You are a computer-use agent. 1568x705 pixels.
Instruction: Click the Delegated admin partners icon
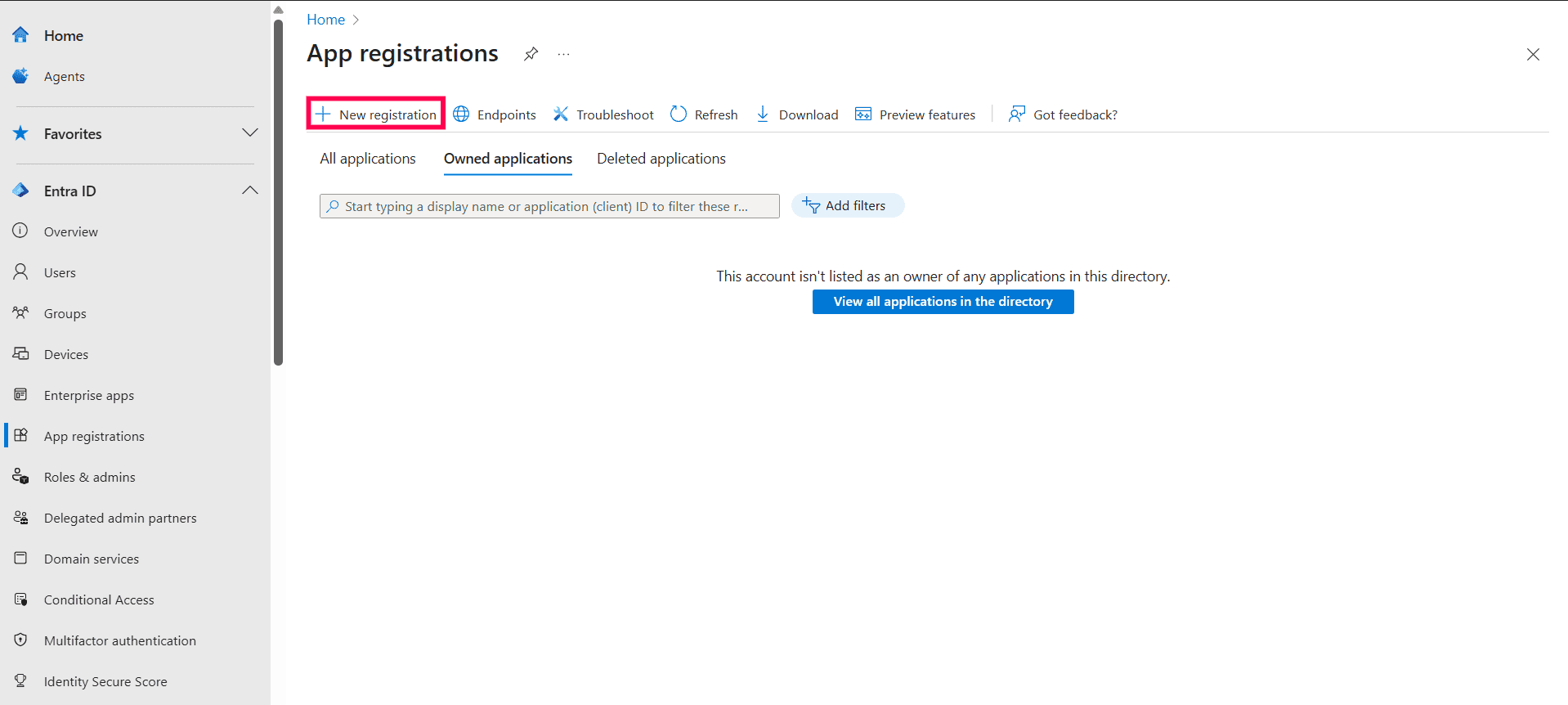(x=20, y=517)
